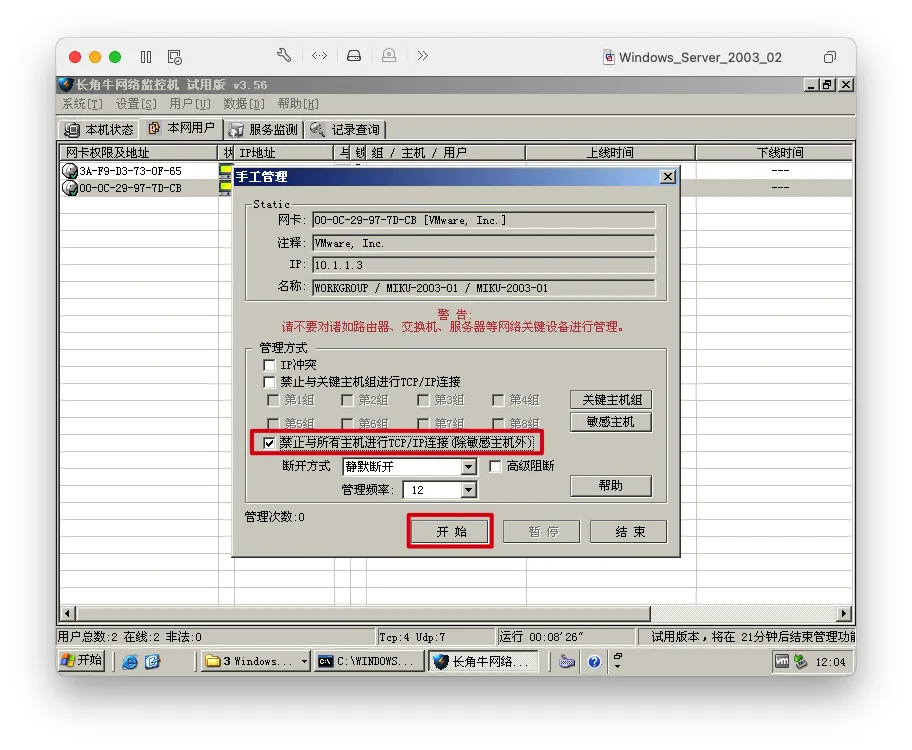Click the keyboard icon in taskbar
Screen dimensions: 912x750
tap(567, 662)
